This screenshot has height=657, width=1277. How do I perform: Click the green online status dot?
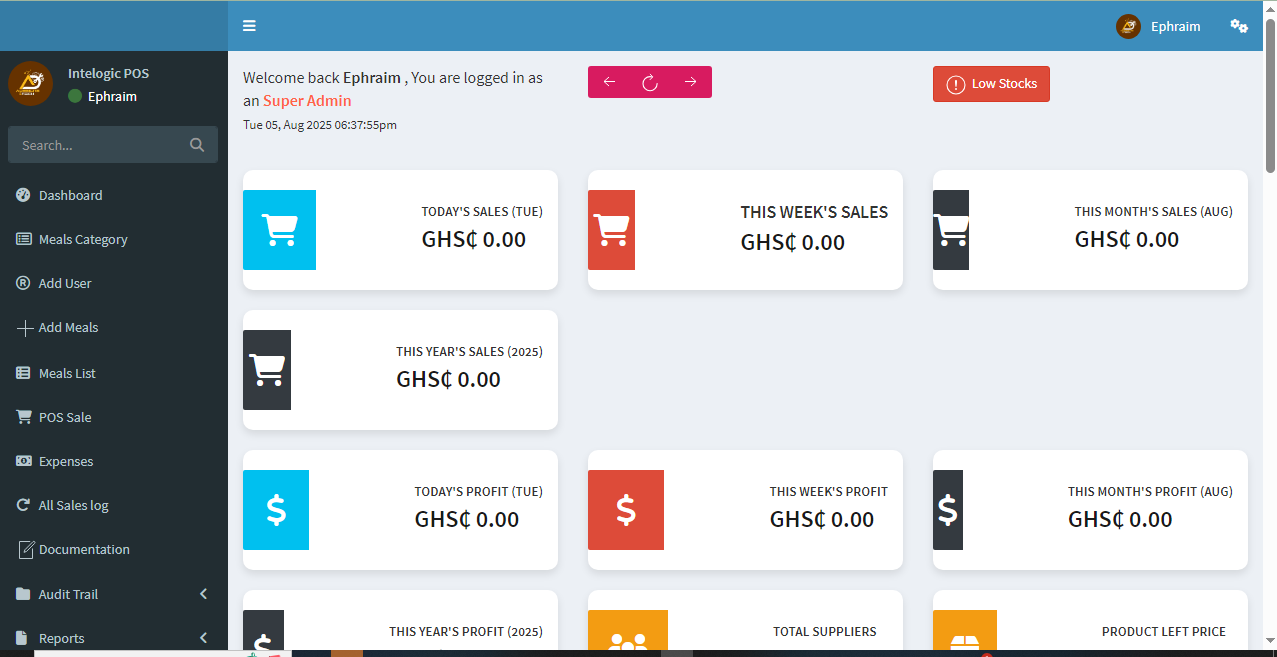[75, 97]
